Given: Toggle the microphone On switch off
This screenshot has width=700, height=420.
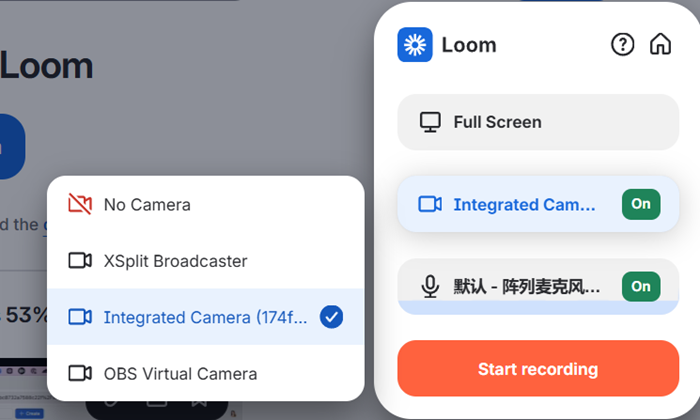Looking at the screenshot, I should 641,286.
